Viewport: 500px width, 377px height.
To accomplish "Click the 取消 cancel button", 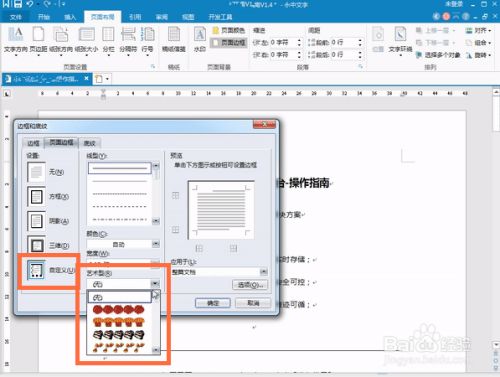I will pos(253,303).
